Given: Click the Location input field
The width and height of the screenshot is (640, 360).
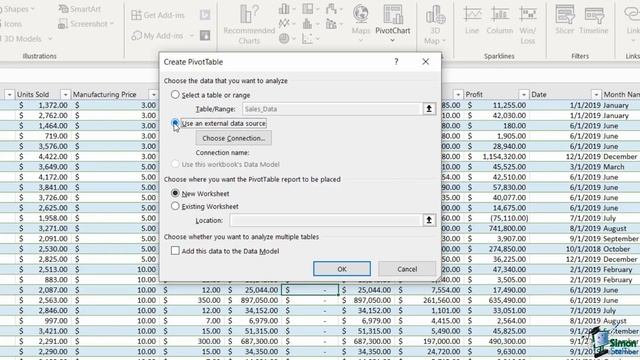Looking at the screenshot, I should pyautogui.click(x=325, y=220).
